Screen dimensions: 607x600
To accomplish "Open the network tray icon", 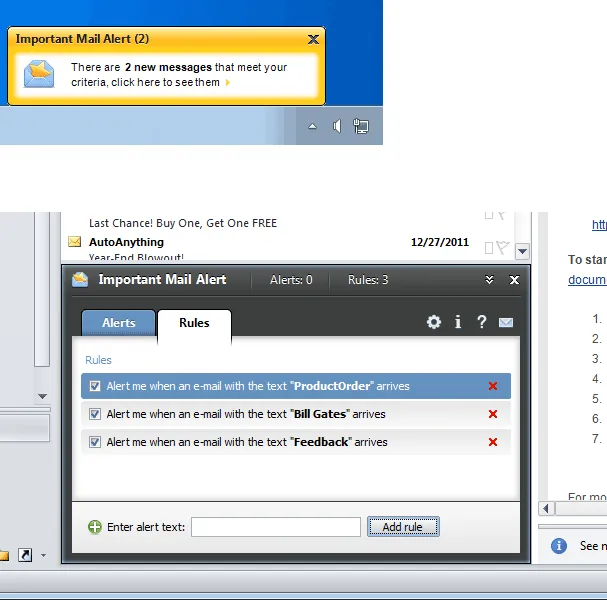I will (361, 126).
